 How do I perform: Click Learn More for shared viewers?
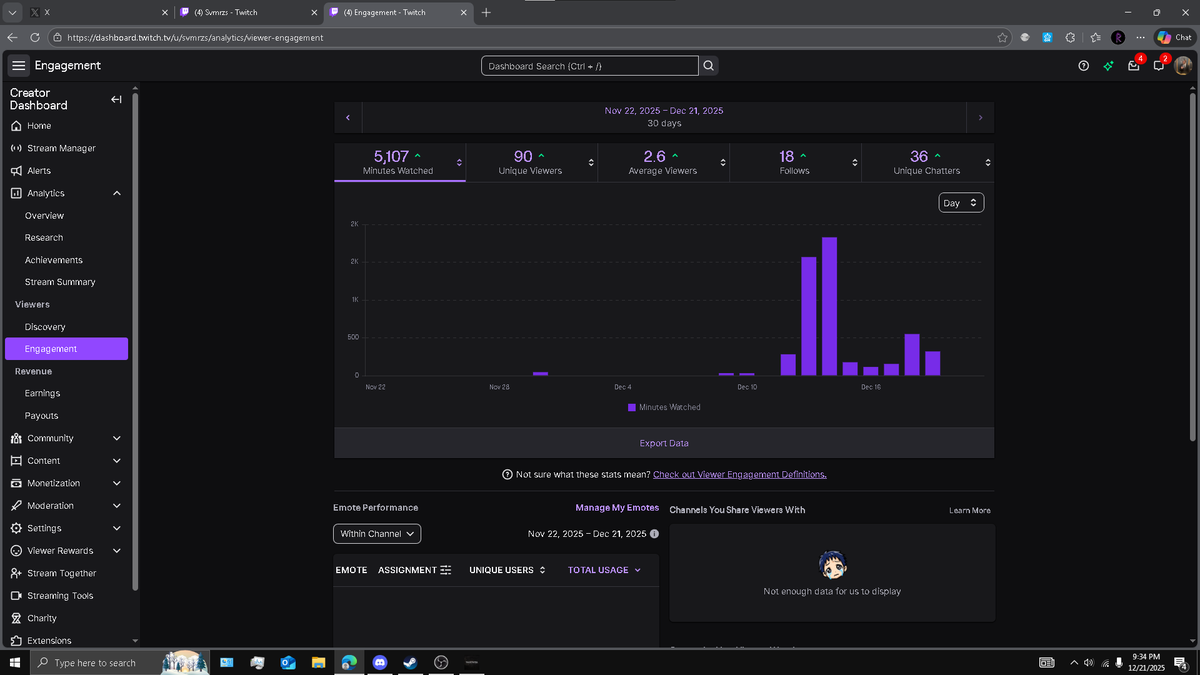pos(970,510)
